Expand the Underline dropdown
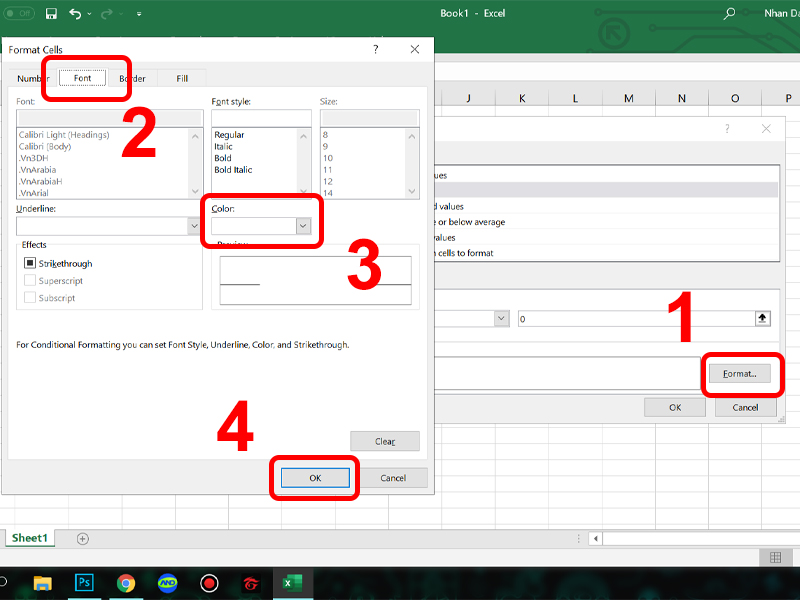The image size is (800, 600). point(194,227)
